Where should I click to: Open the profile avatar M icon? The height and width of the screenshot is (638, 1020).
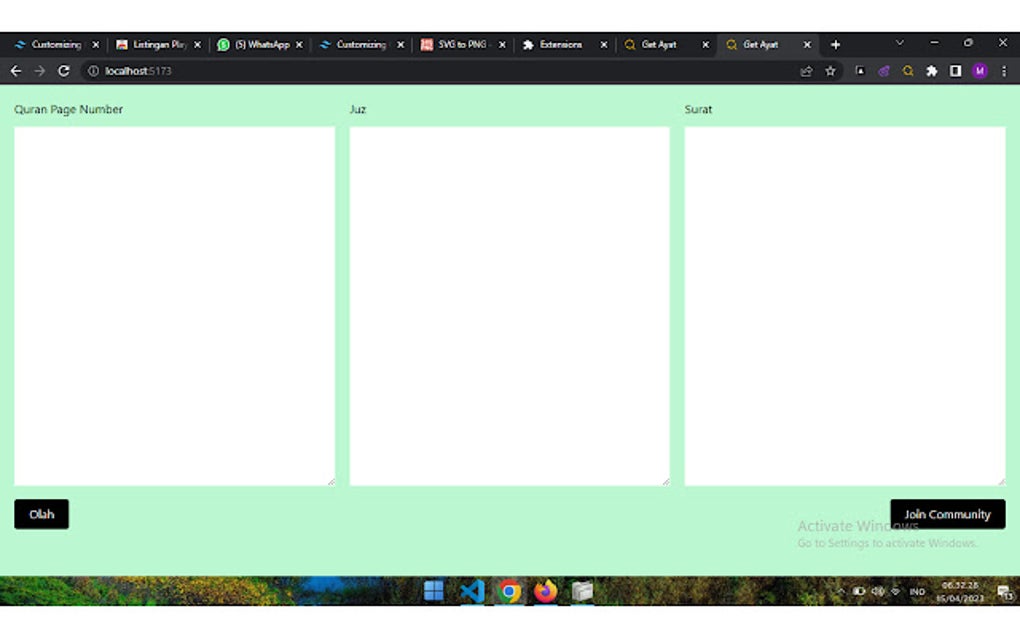980,71
